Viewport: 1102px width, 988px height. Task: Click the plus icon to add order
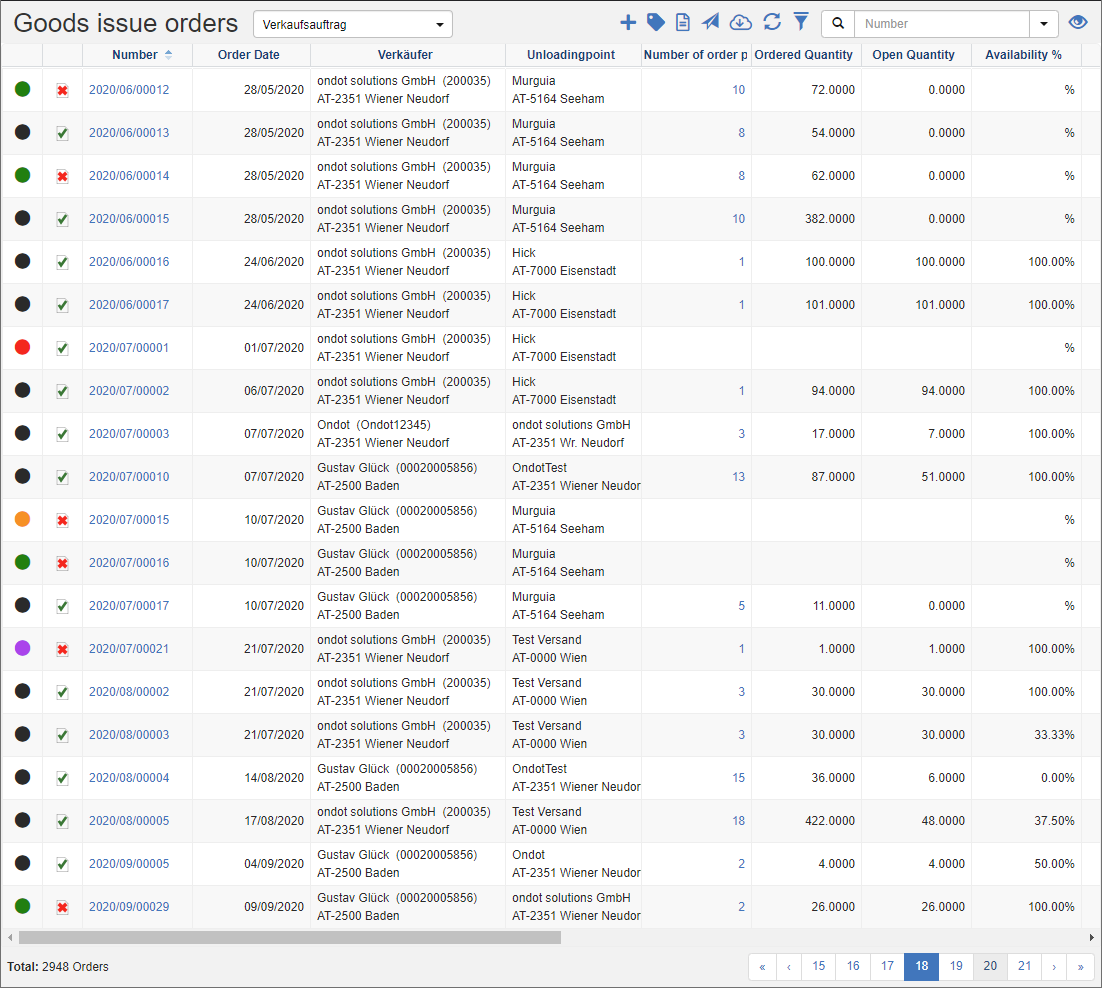[628, 22]
